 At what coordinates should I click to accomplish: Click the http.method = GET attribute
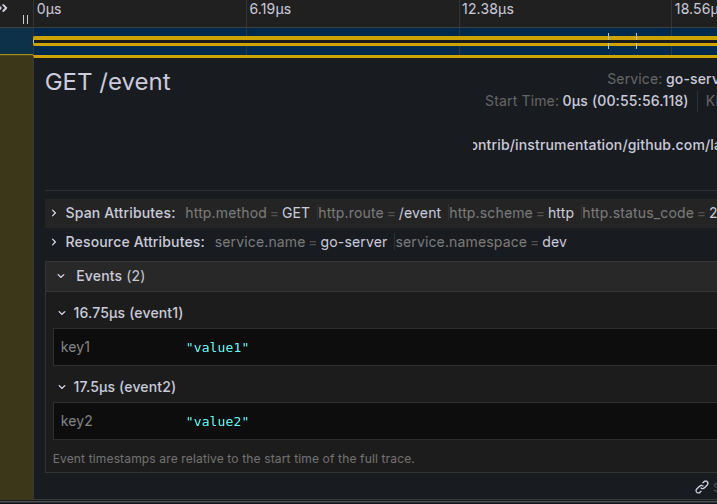247,213
